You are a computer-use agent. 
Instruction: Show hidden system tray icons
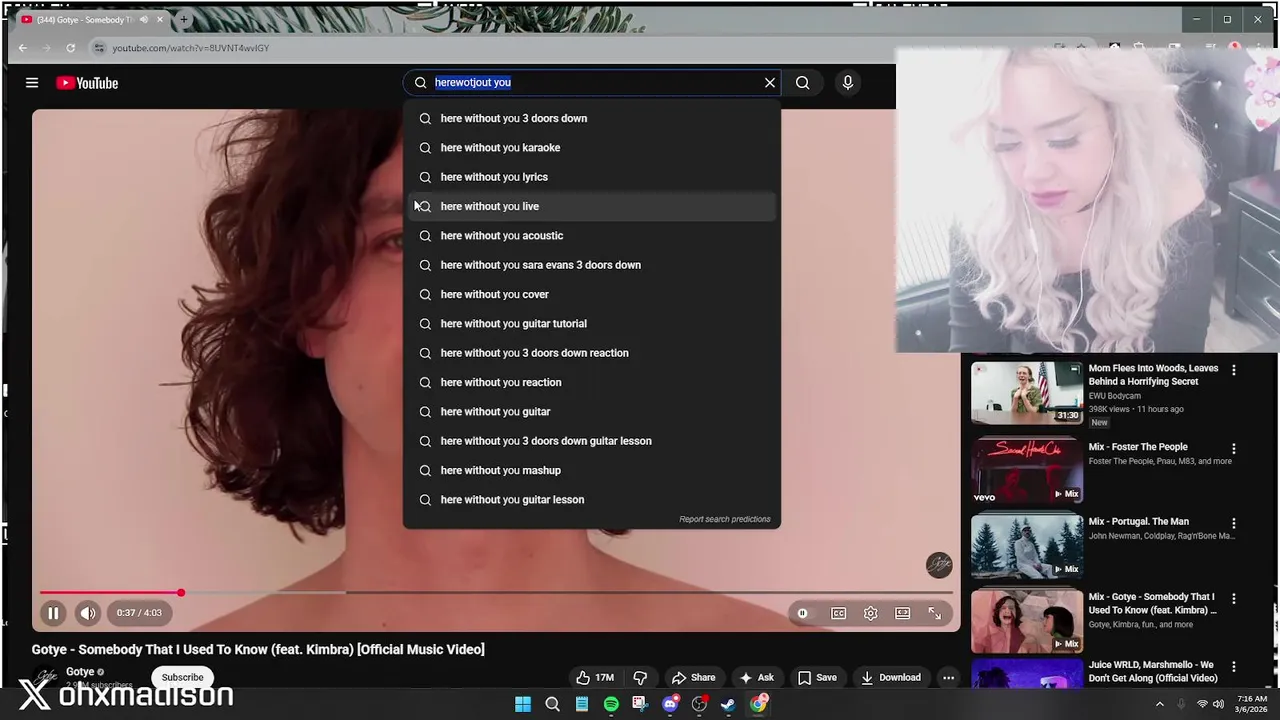pos(1160,704)
